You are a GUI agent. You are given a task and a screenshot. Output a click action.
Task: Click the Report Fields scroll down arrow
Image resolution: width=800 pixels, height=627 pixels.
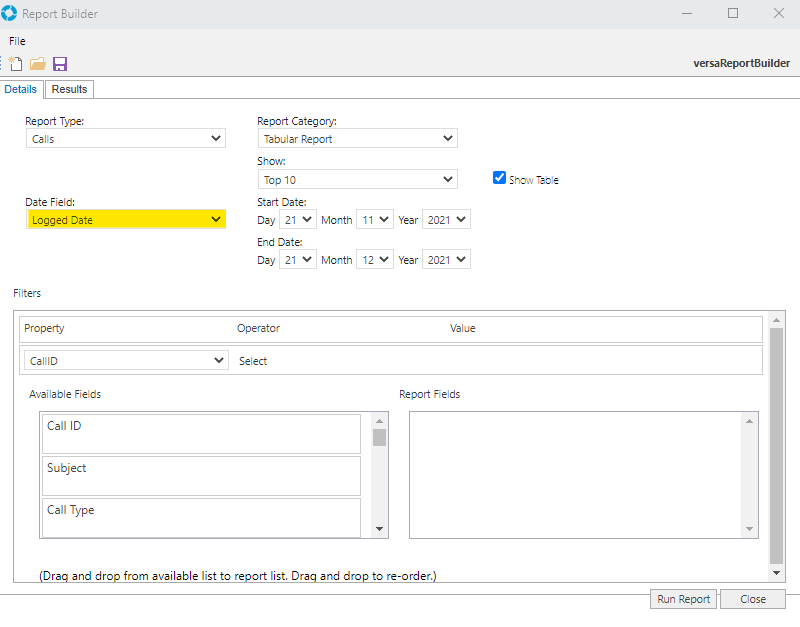click(749, 529)
